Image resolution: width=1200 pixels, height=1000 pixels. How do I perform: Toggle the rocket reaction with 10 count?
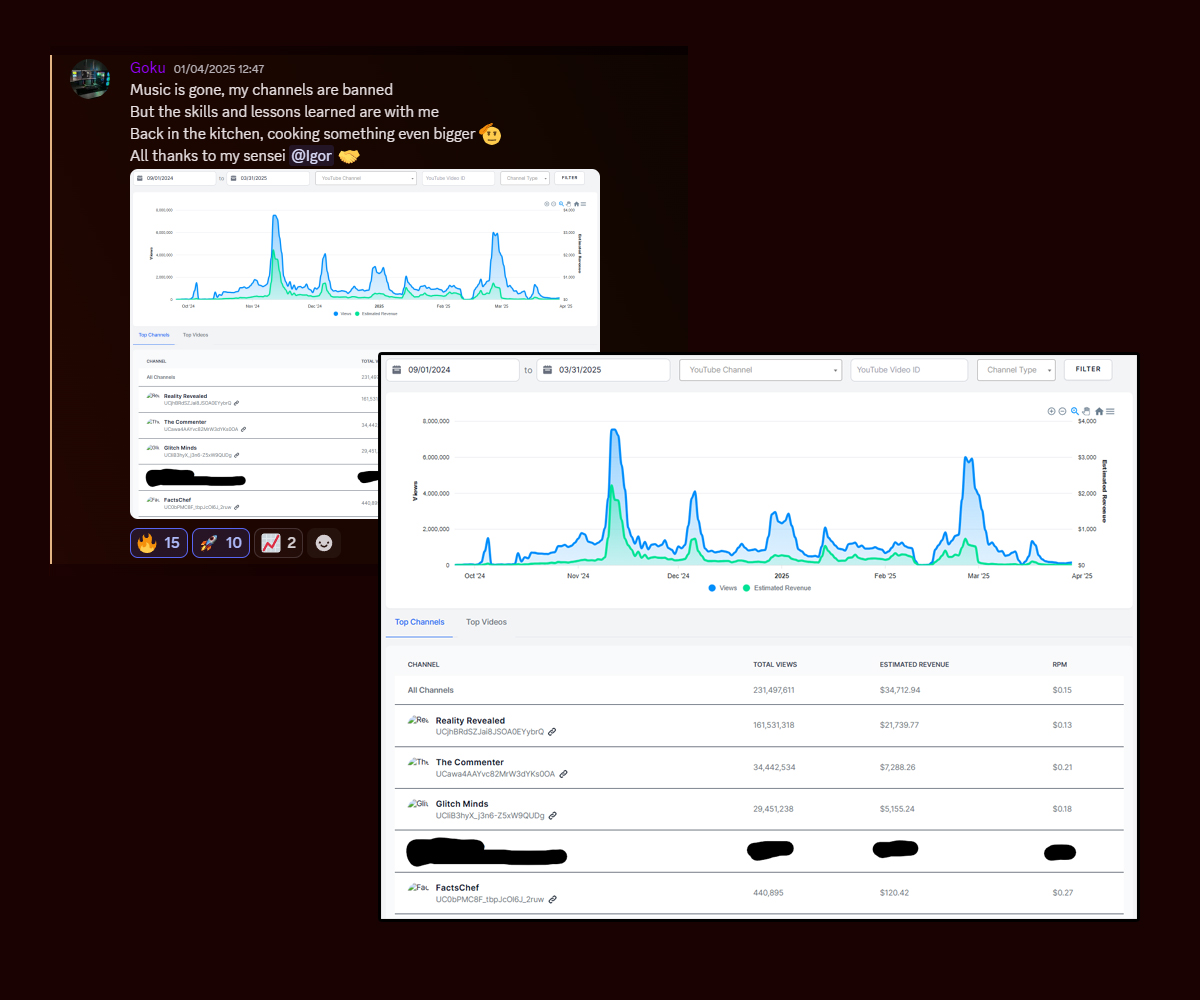[220, 543]
